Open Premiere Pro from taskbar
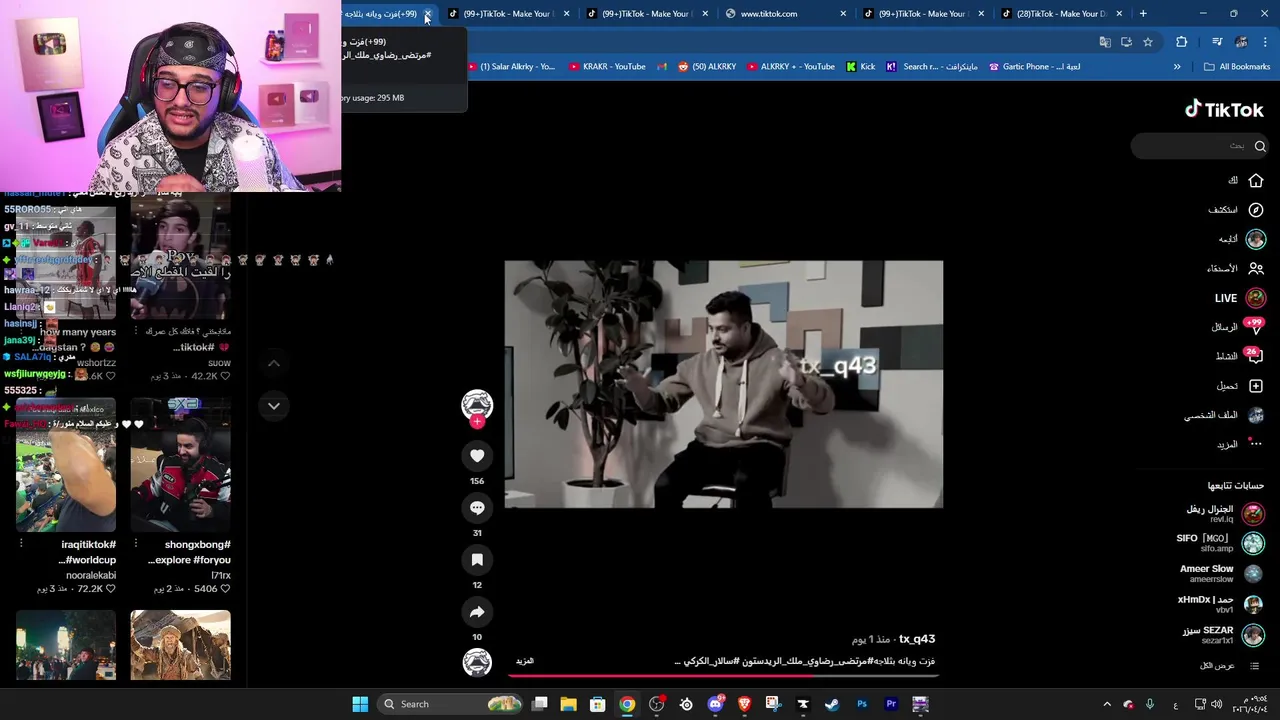1280x720 pixels. (x=891, y=704)
